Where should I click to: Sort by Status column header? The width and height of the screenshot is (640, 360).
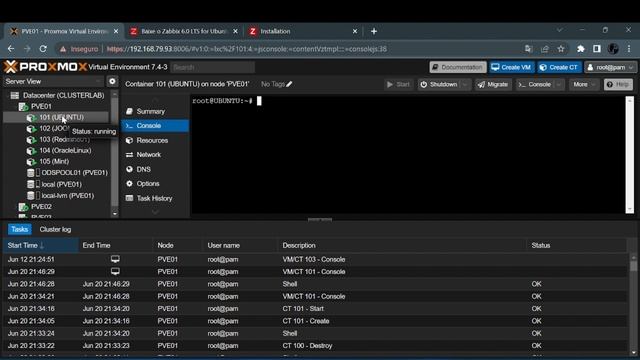(x=576, y=245)
